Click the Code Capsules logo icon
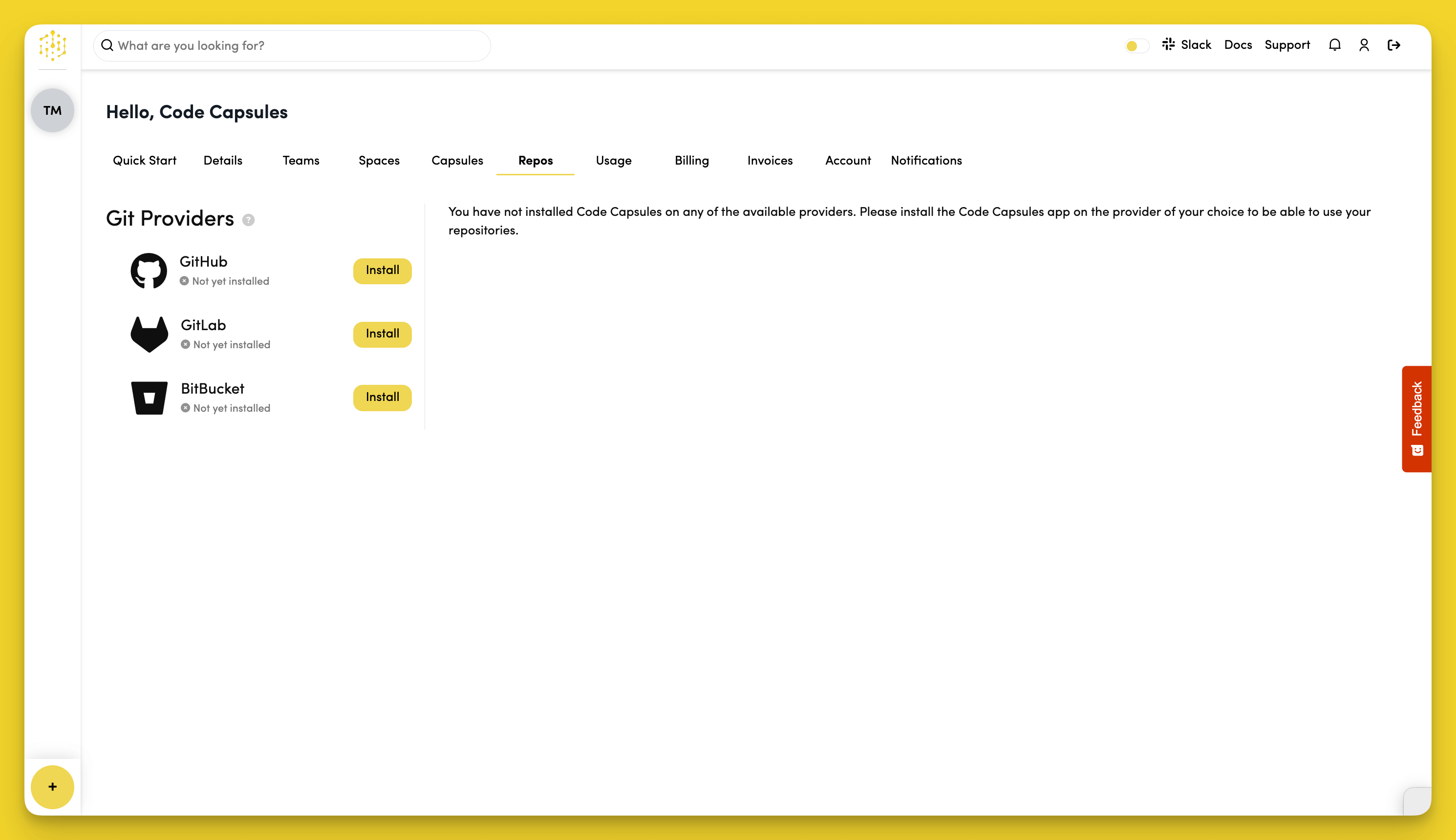The image size is (1456, 840). click(52, 46)
